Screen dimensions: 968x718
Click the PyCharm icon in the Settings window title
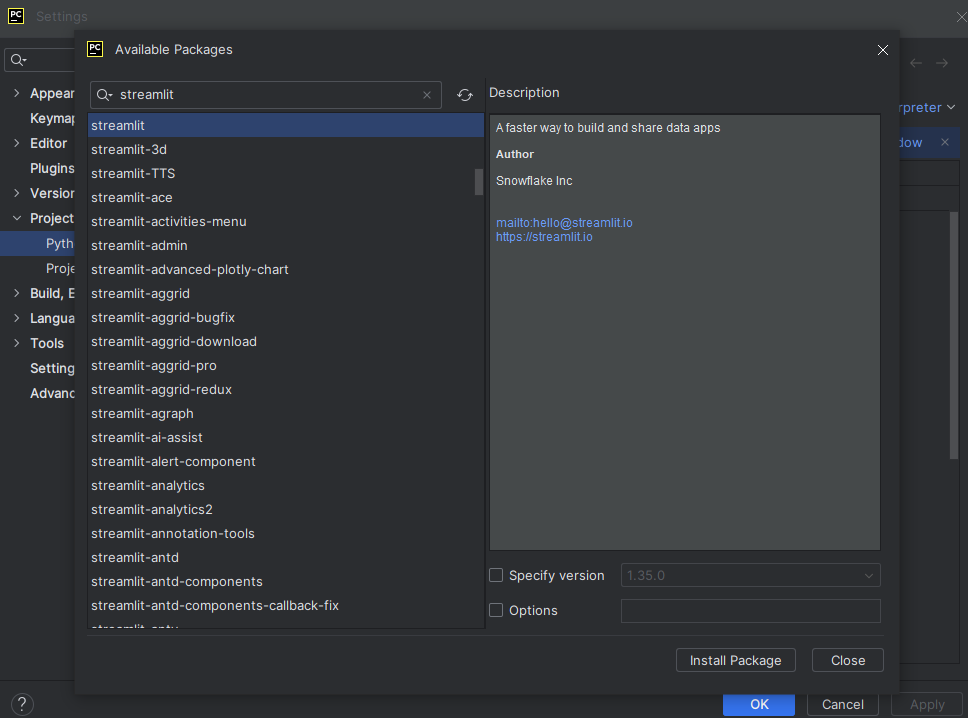click(x=16, y=16)
